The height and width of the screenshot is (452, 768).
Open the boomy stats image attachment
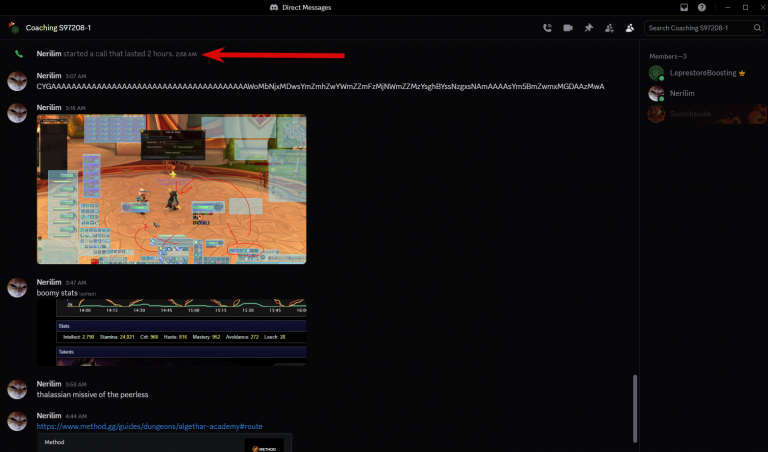point(171,333)
